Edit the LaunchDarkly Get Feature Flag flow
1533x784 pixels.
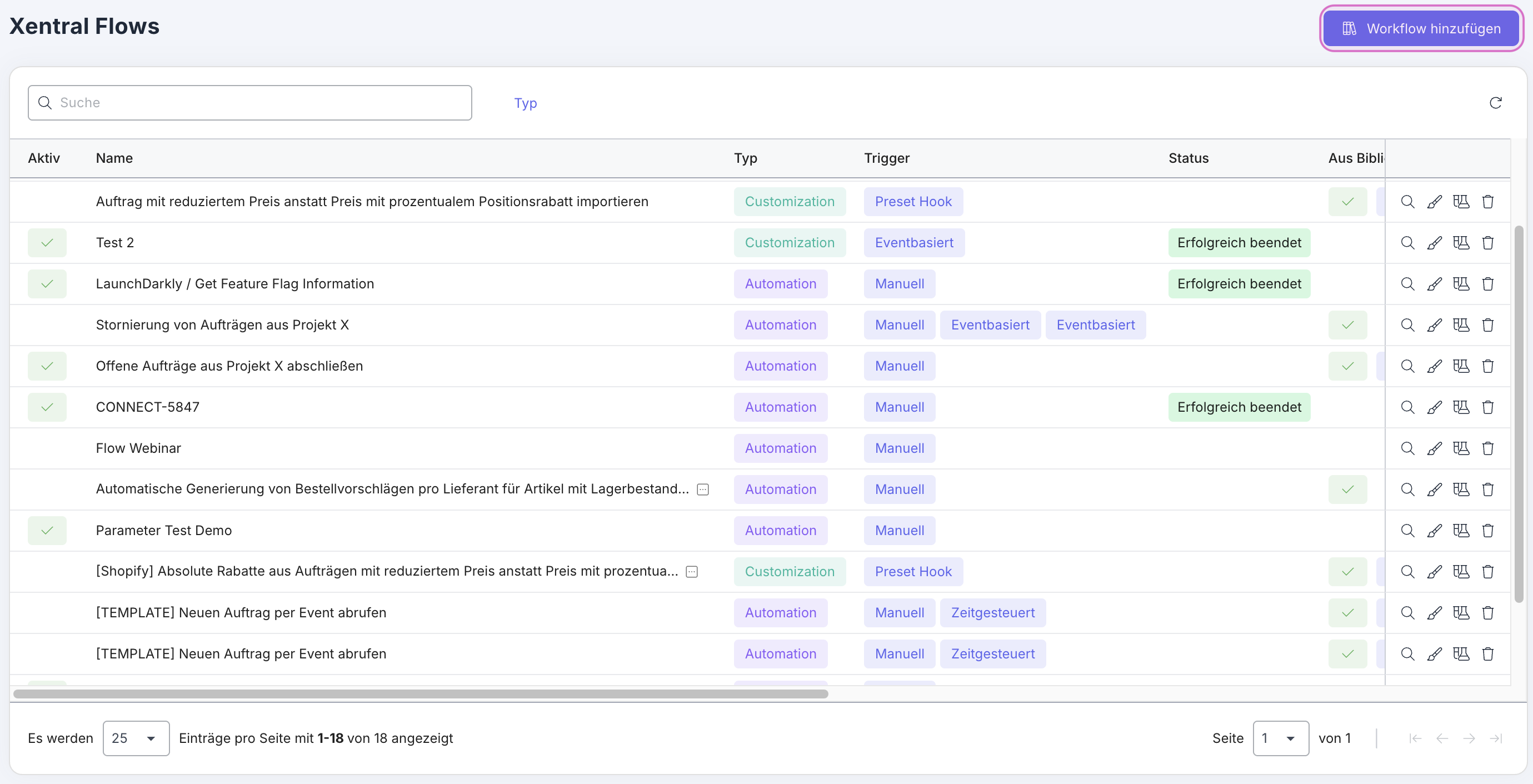(x=1434, y=284)
